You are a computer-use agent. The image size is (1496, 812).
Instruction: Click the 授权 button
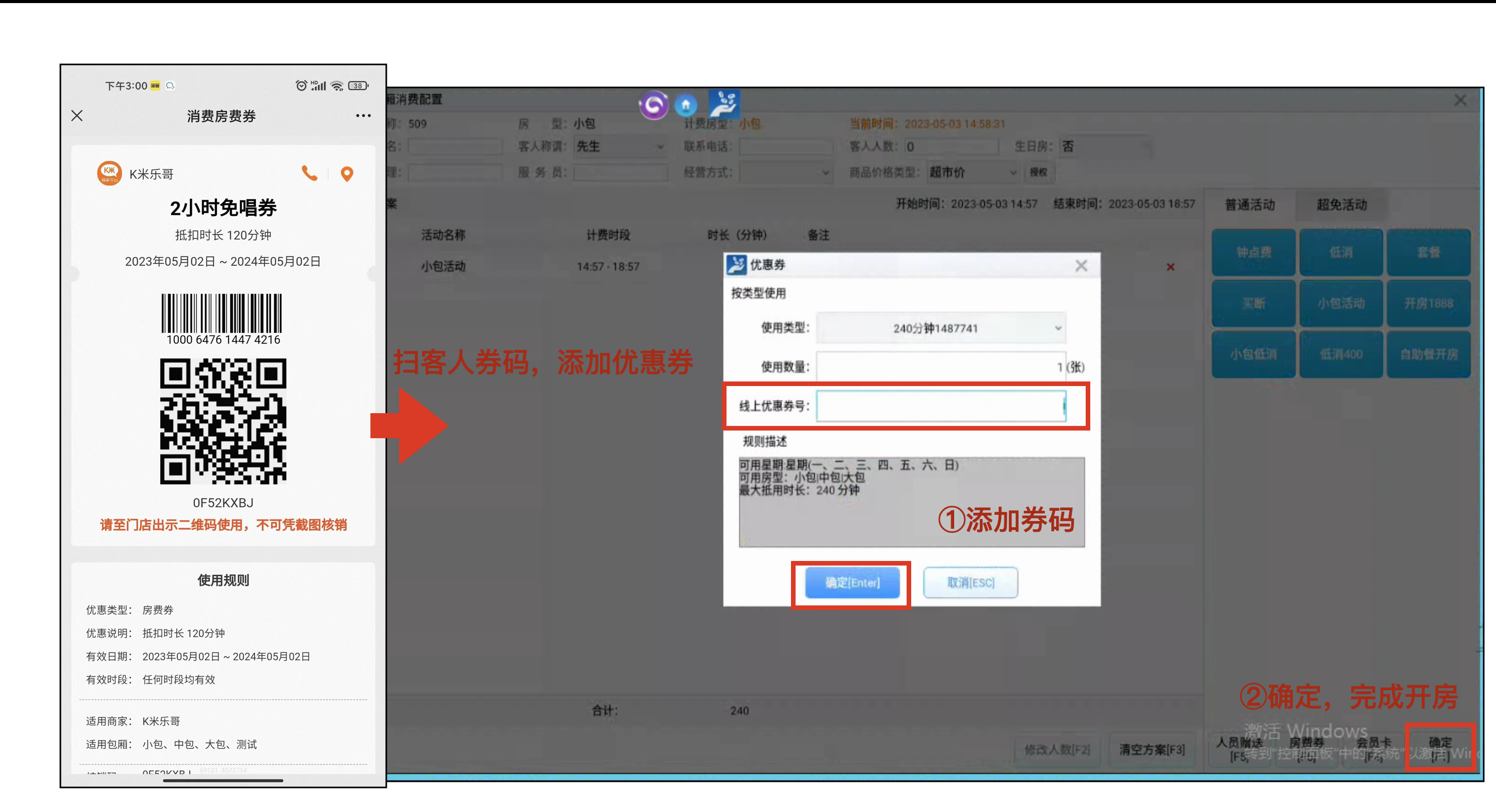pos(1039,172)
